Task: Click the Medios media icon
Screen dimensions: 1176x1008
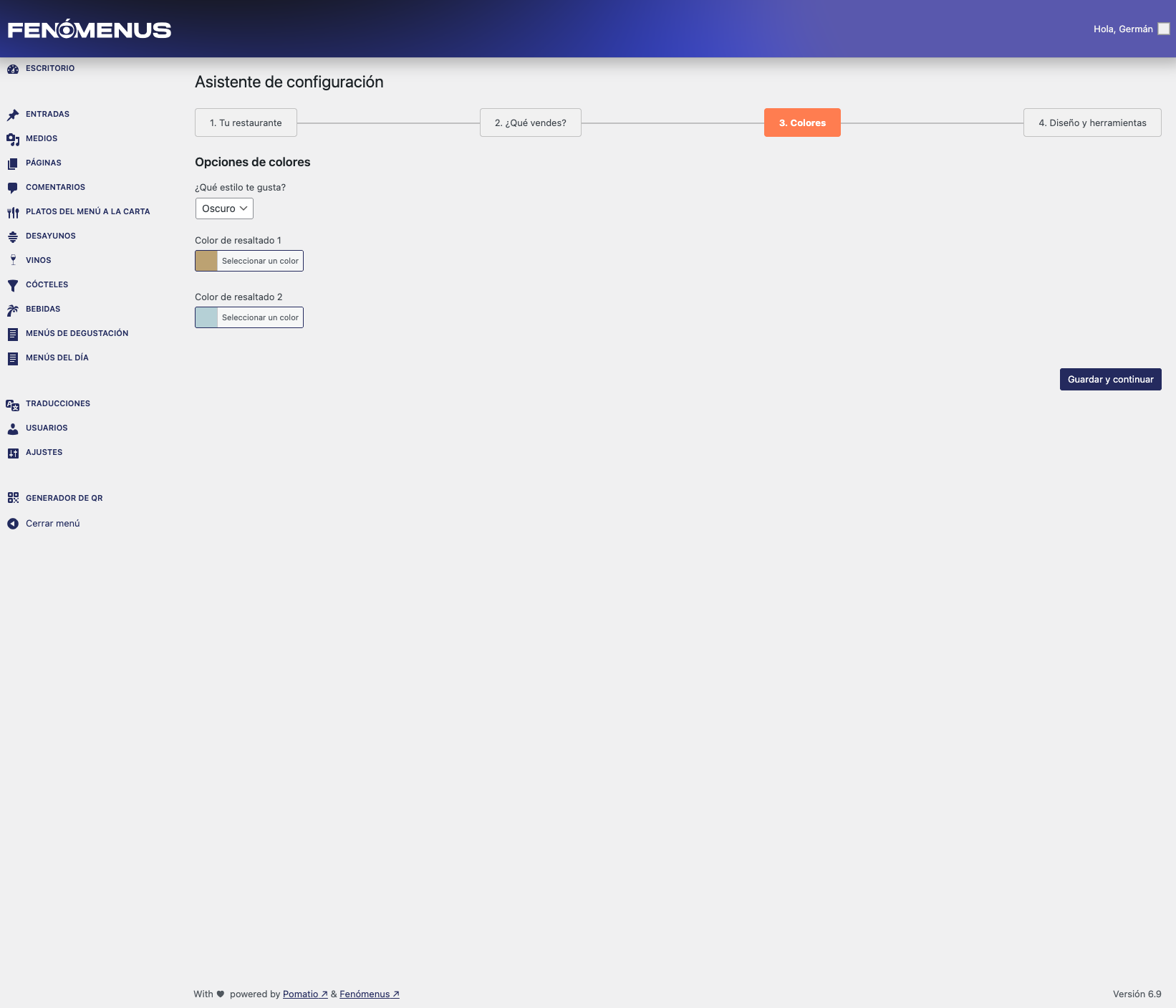Action: 13,139
